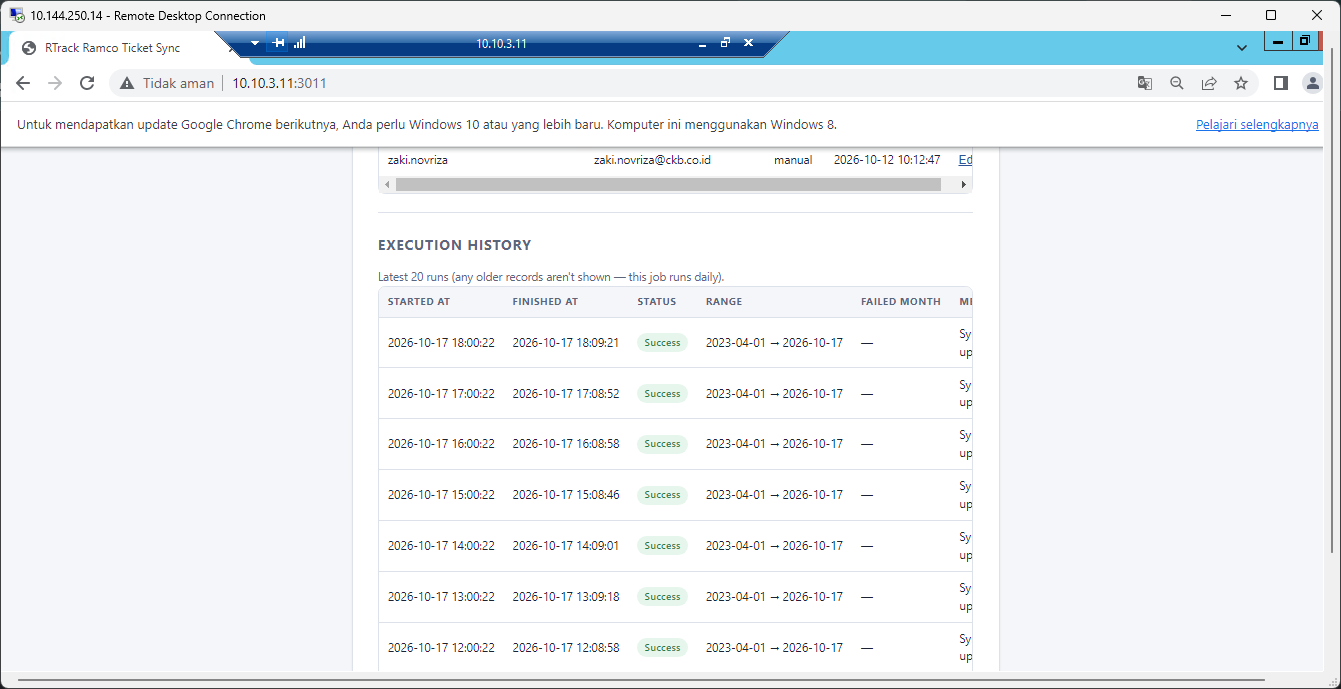Screen dimensions: 1341x689
Task: Click the scrollbar left arrow of user table
Action: tap(387, 185)
